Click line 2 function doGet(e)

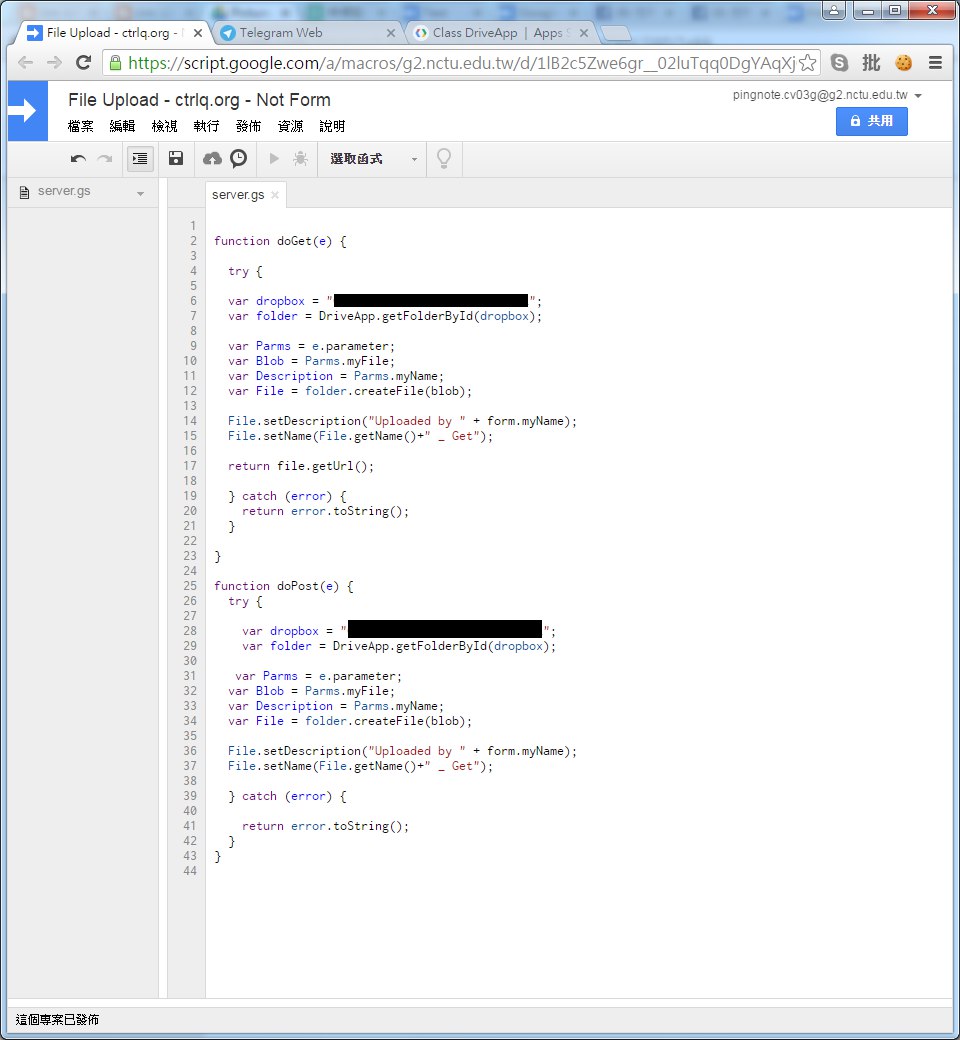279,241
